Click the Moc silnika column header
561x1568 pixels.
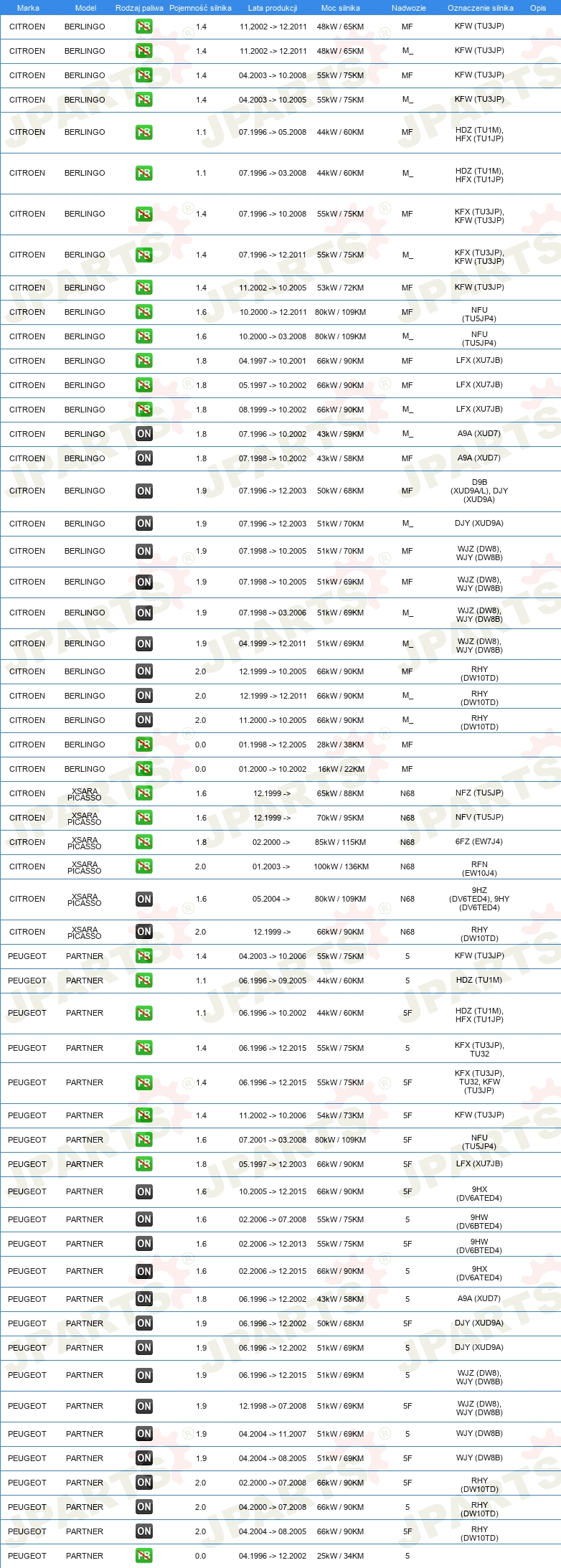[x=341, y=8]
